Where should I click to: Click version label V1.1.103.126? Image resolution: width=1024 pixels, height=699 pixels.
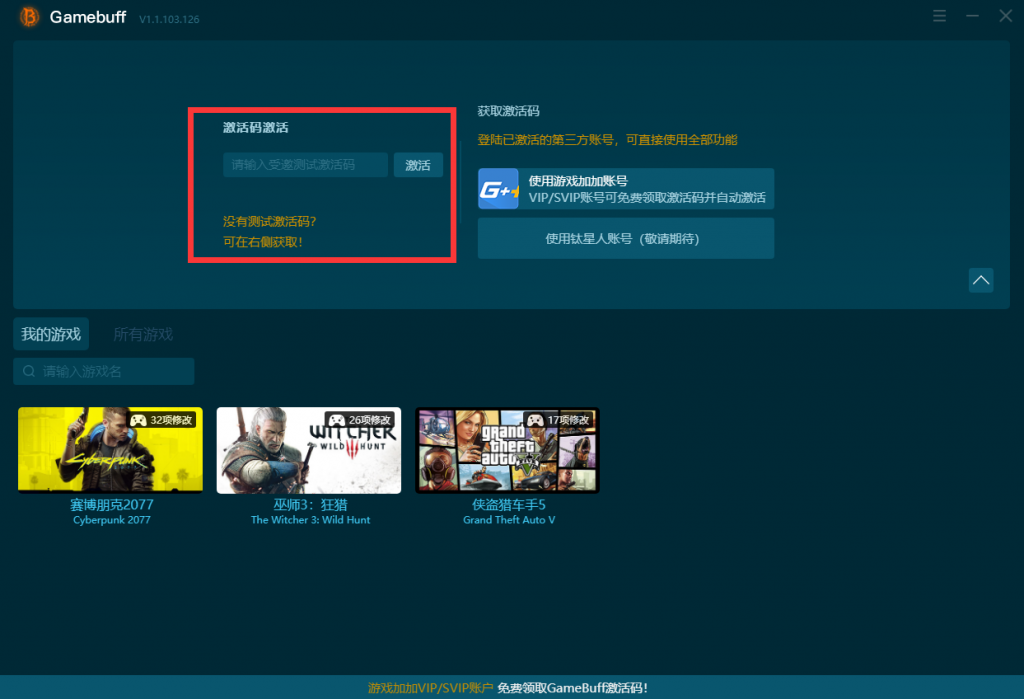coord(169,20)
